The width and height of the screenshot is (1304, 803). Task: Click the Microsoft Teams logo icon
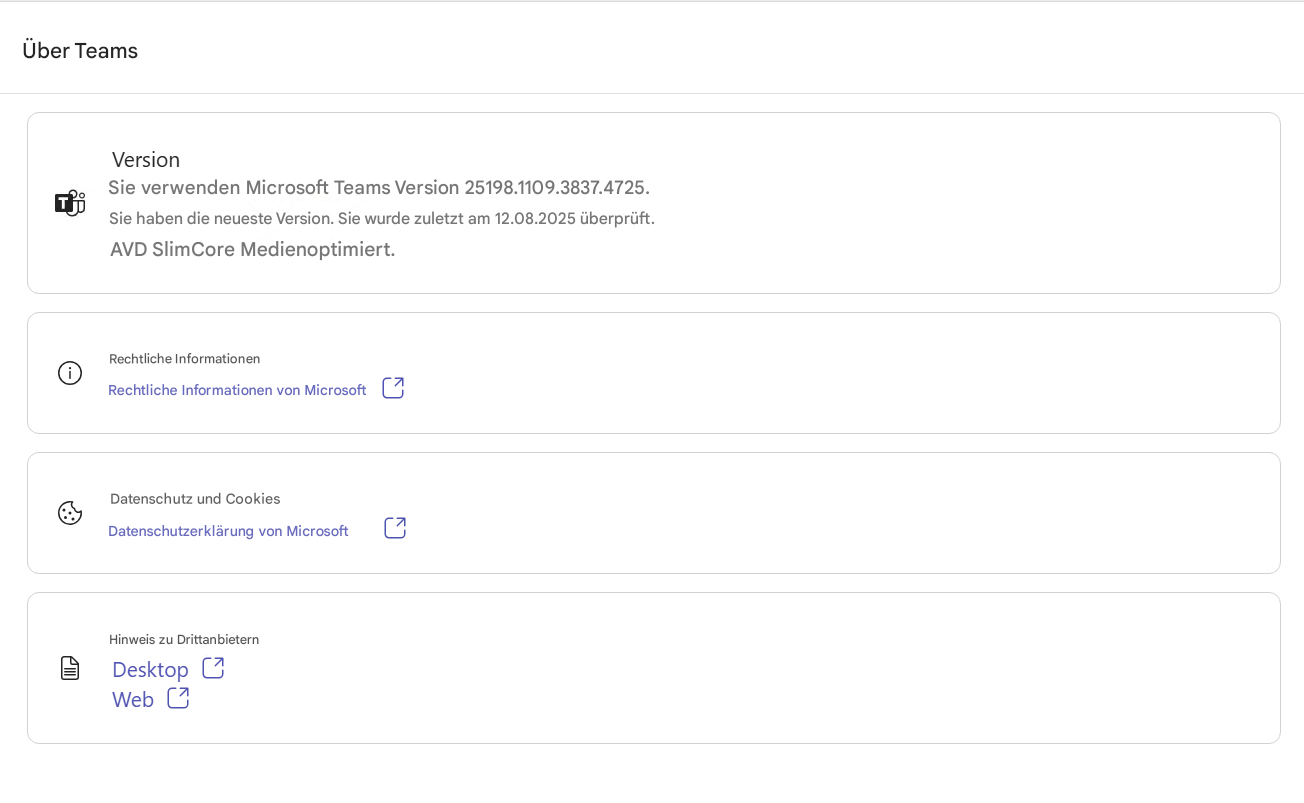click(x=70, y=203)
